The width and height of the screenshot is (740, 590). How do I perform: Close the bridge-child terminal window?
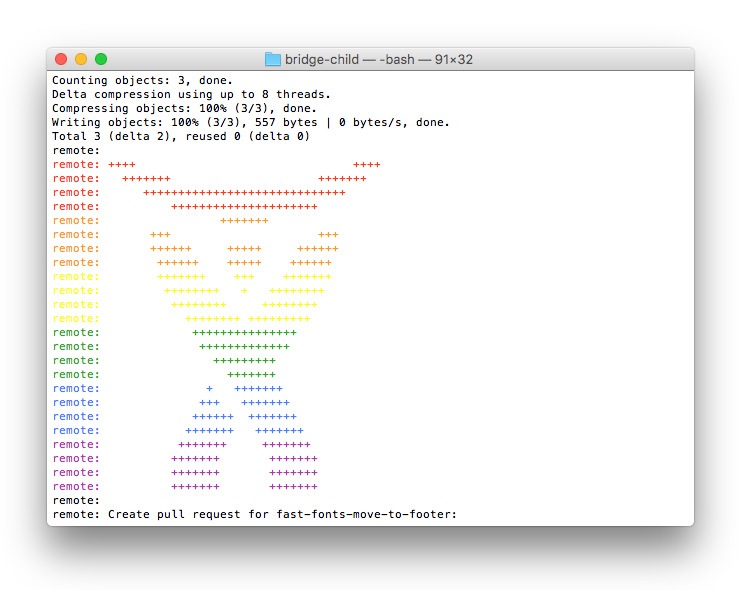(61, 59)
